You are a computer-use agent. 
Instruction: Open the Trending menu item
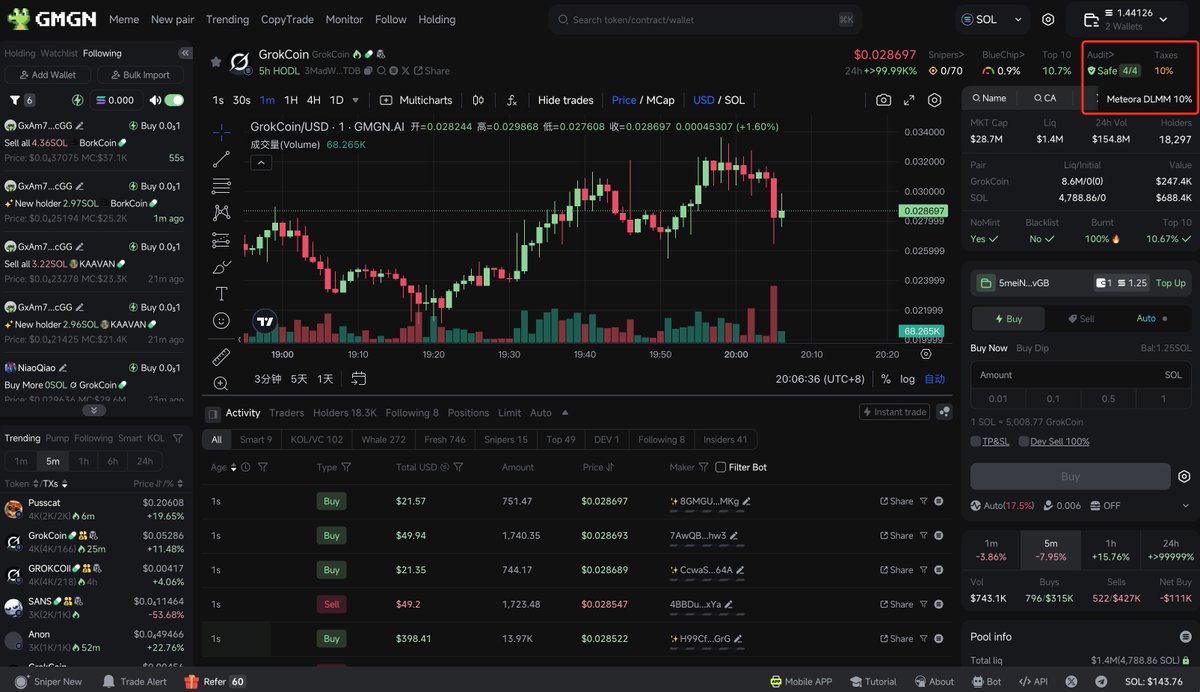tap(227, 19)
